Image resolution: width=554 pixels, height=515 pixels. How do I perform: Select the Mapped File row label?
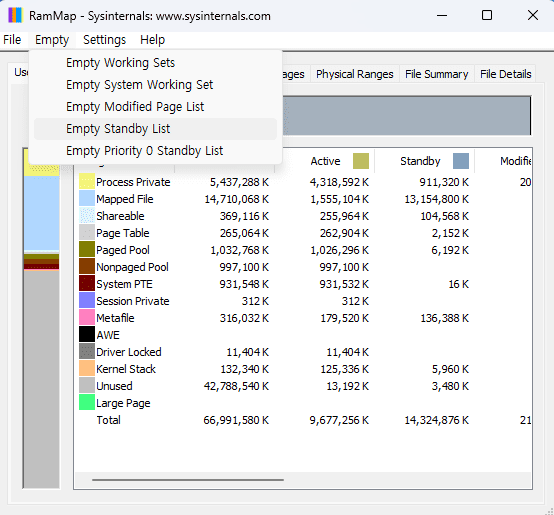coord(124,199)
